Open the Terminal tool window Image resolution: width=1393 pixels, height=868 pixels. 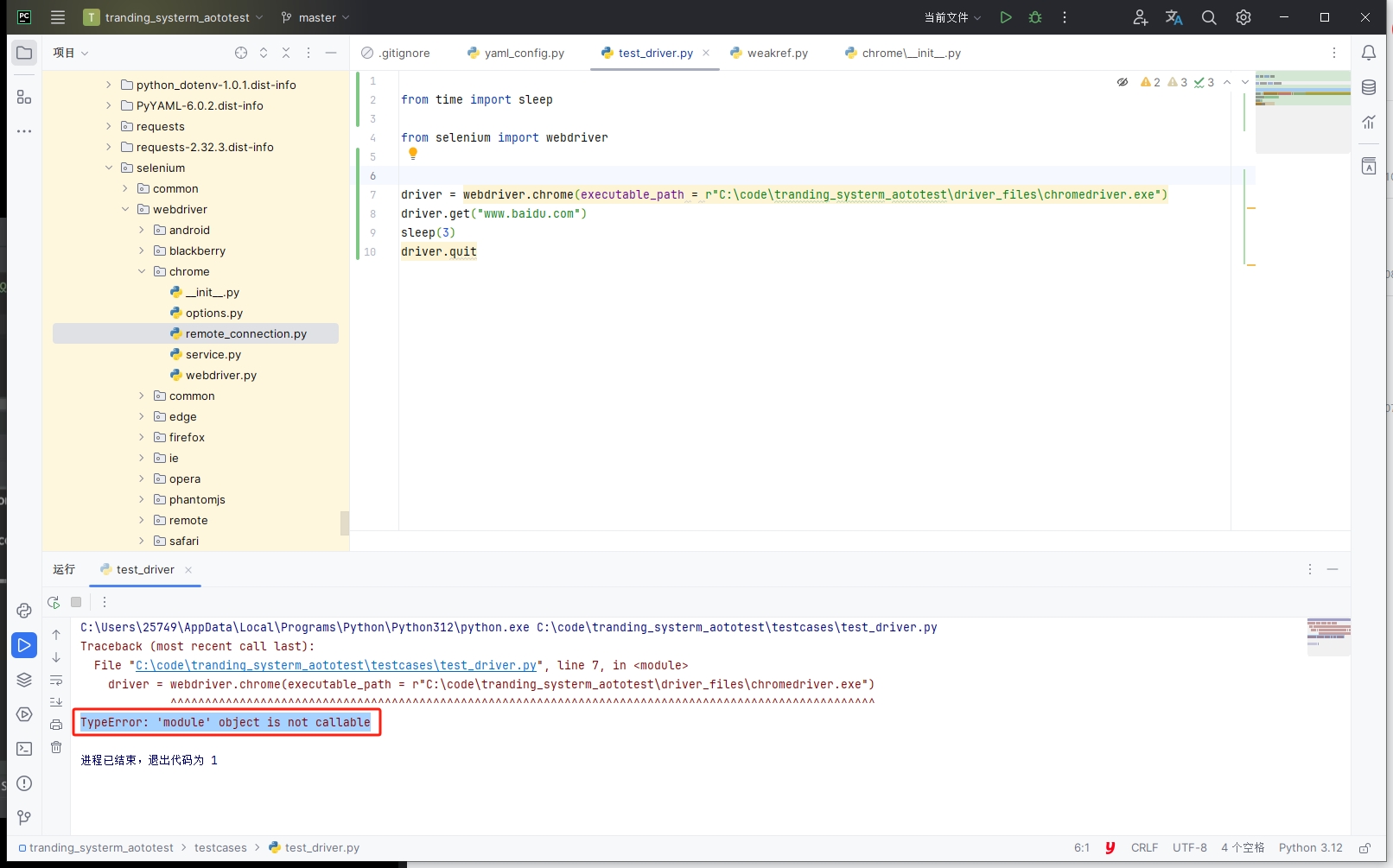[x=24, y=749]
